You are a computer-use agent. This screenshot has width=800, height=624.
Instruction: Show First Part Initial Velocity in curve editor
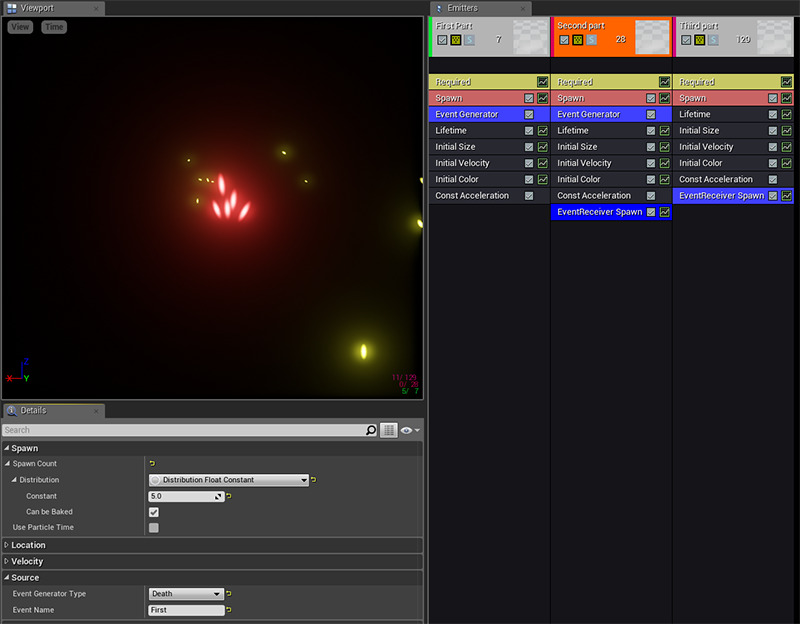click(x=542, y=163)
